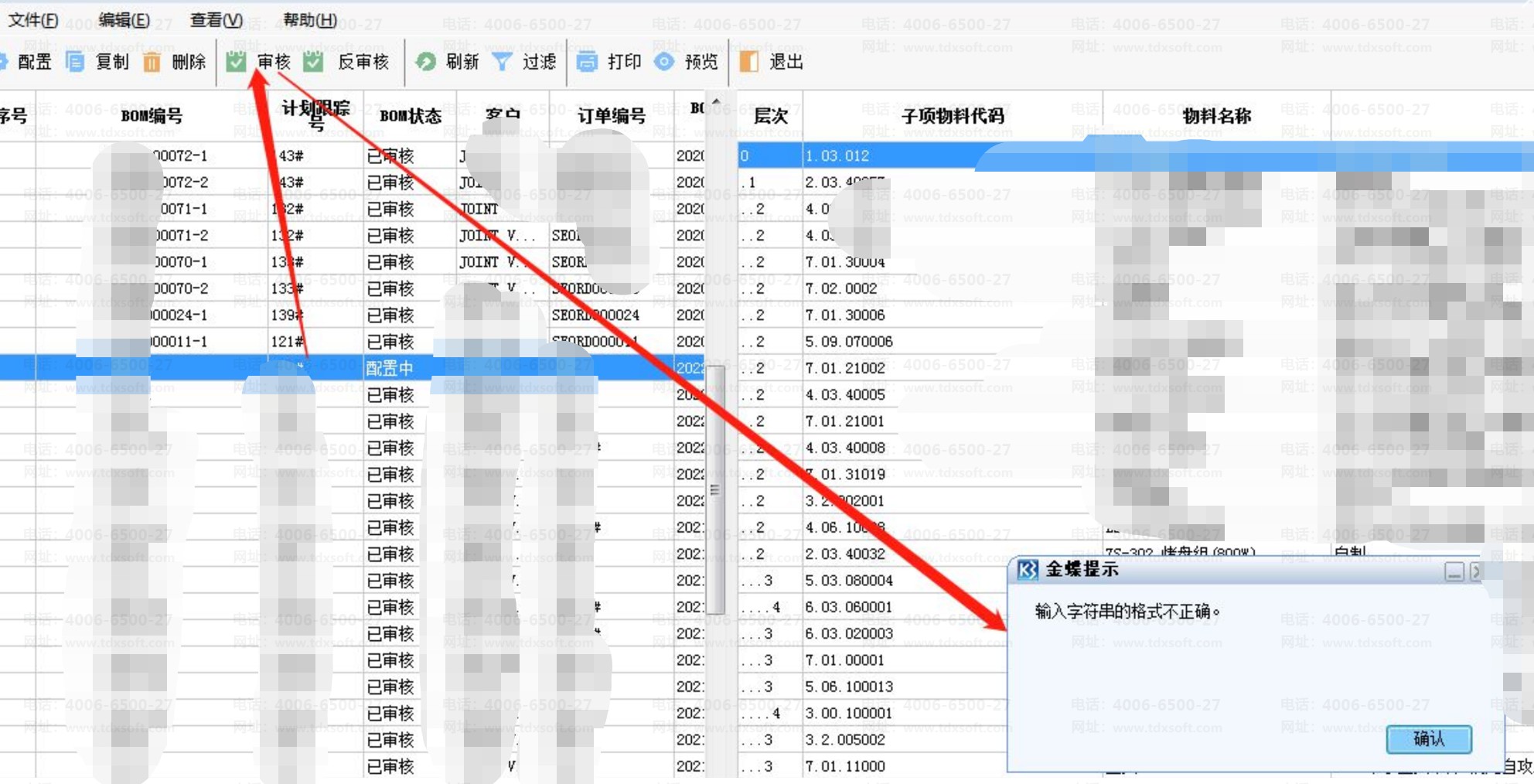Open the 查看(V) menu
This screenshot has width=1534, height=784.
coord(216,20)
